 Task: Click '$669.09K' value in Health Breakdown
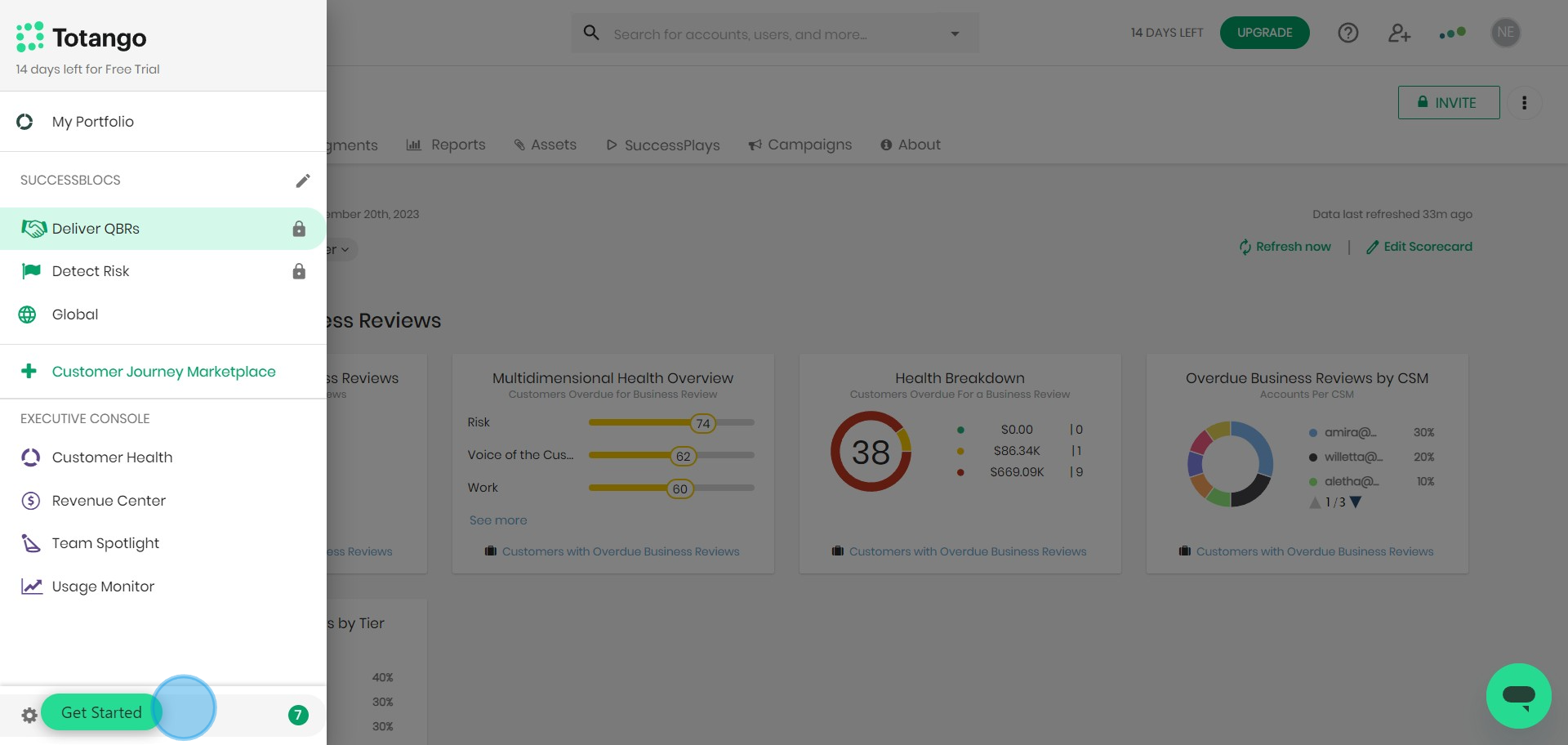pos(1017,472)
